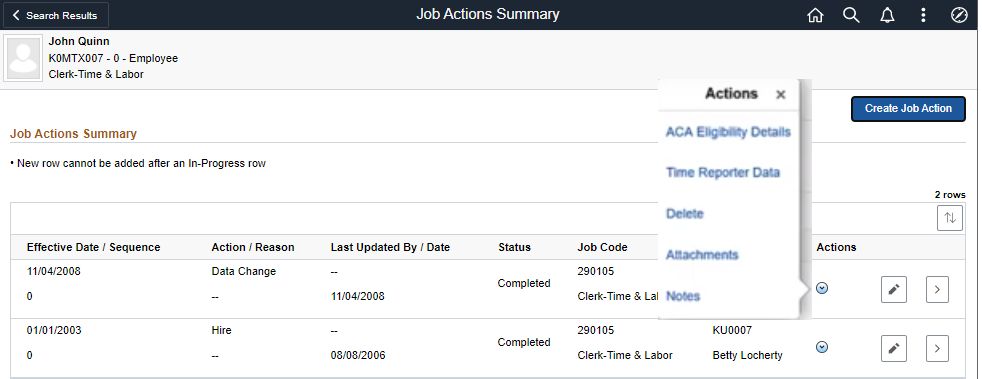
Task: Click the 2 rows count label
Action: [x=950, y=195]
